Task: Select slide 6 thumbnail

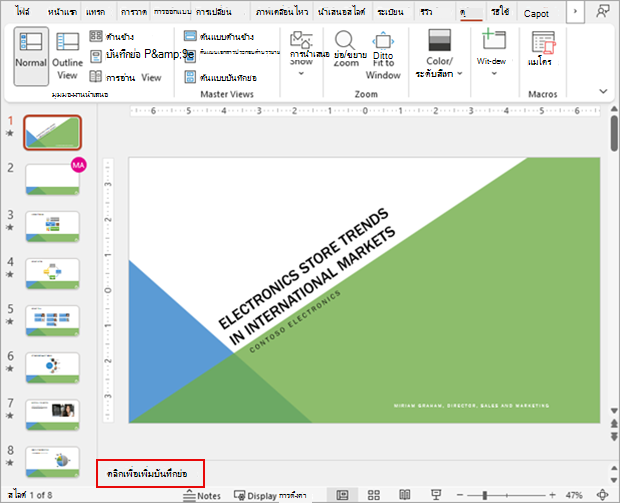Action: tap(53, 368)
